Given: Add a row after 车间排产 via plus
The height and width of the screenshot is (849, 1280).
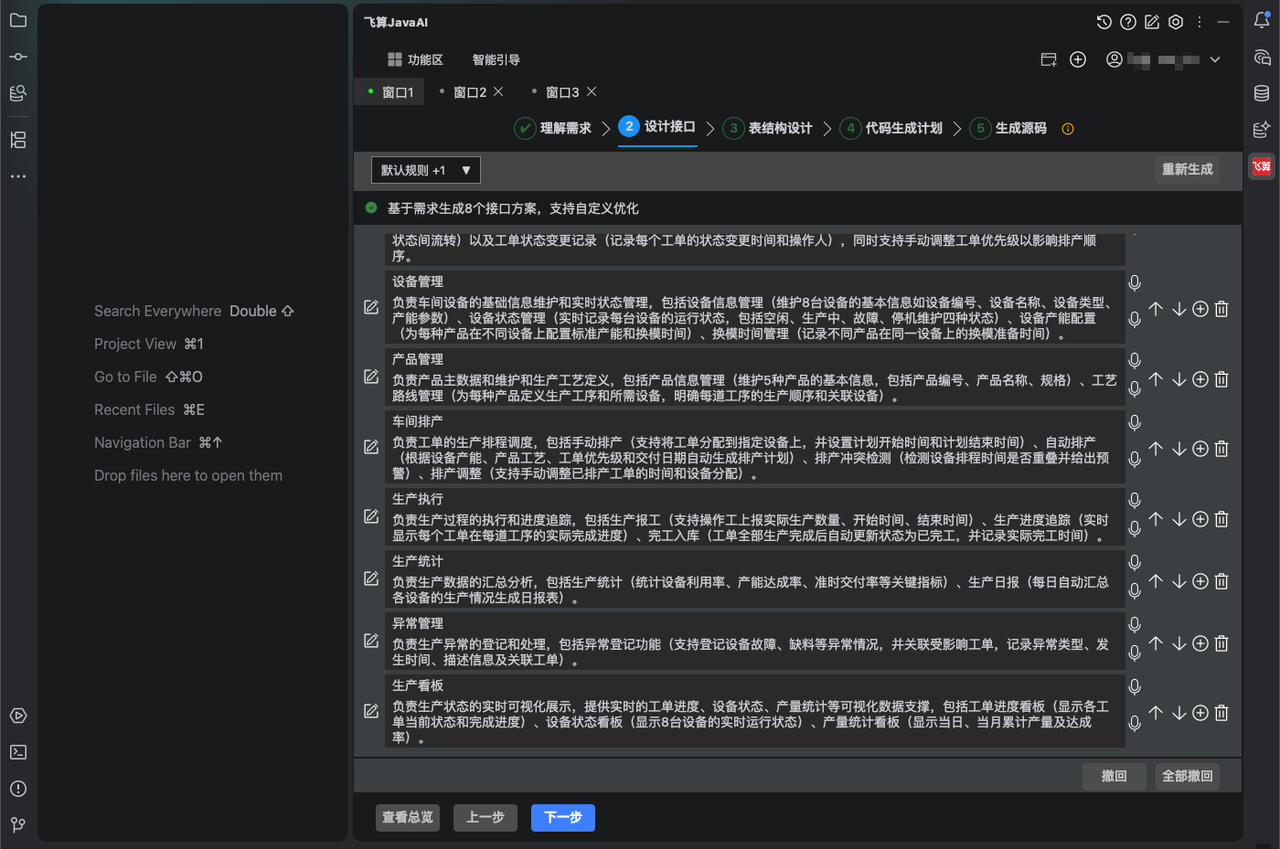Looking at the screenshot, I should pyautogui.click(x=1200, y=449).
